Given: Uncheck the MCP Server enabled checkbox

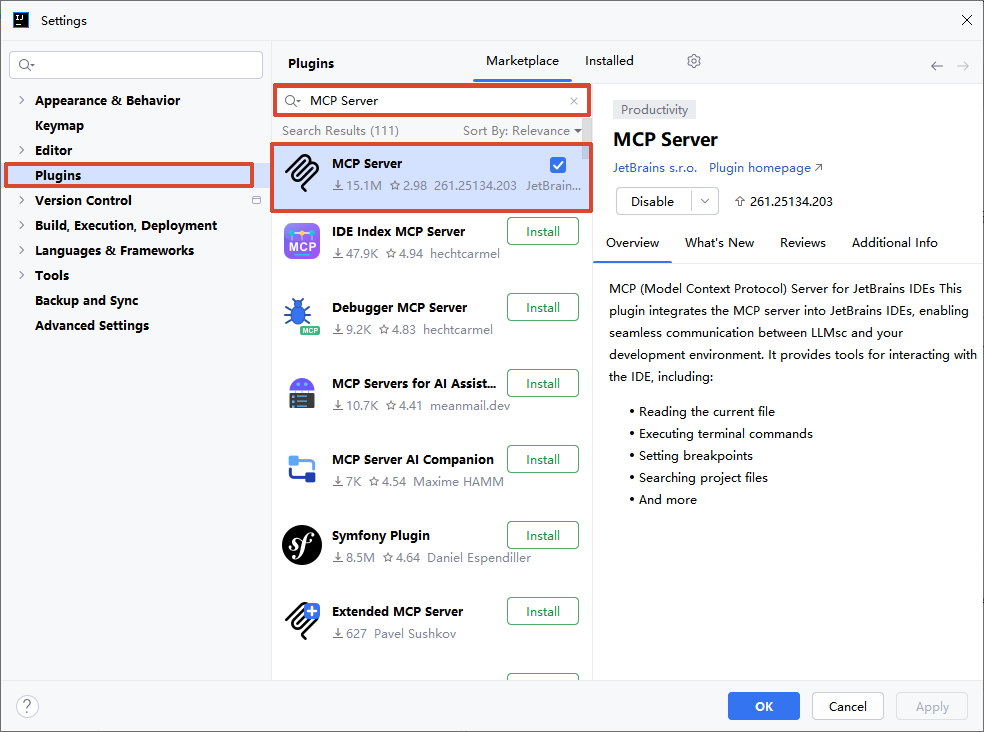Looking at the screenshot, I should (x=558, y=164).
